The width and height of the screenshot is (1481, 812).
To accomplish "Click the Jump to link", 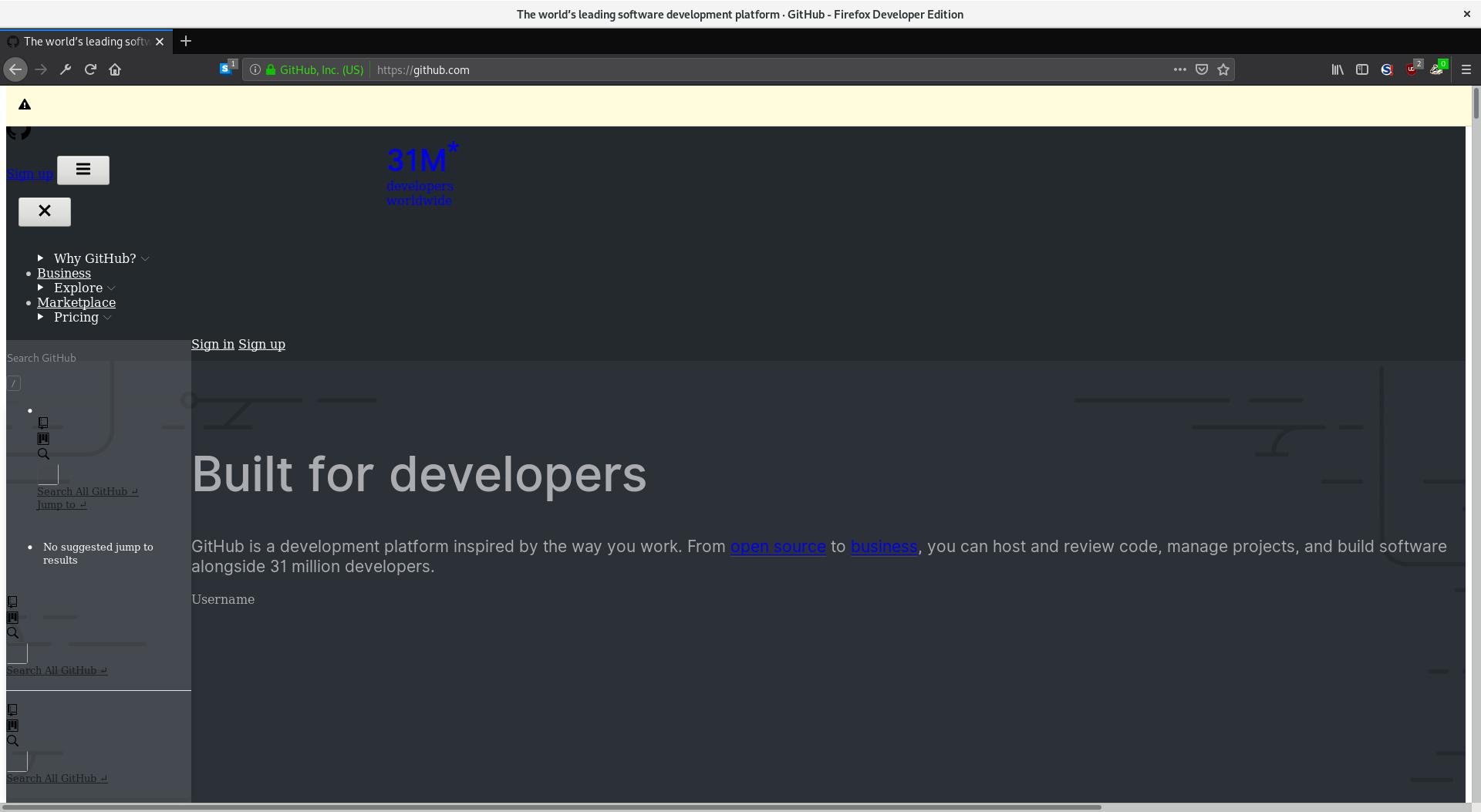I will [62, 504].
